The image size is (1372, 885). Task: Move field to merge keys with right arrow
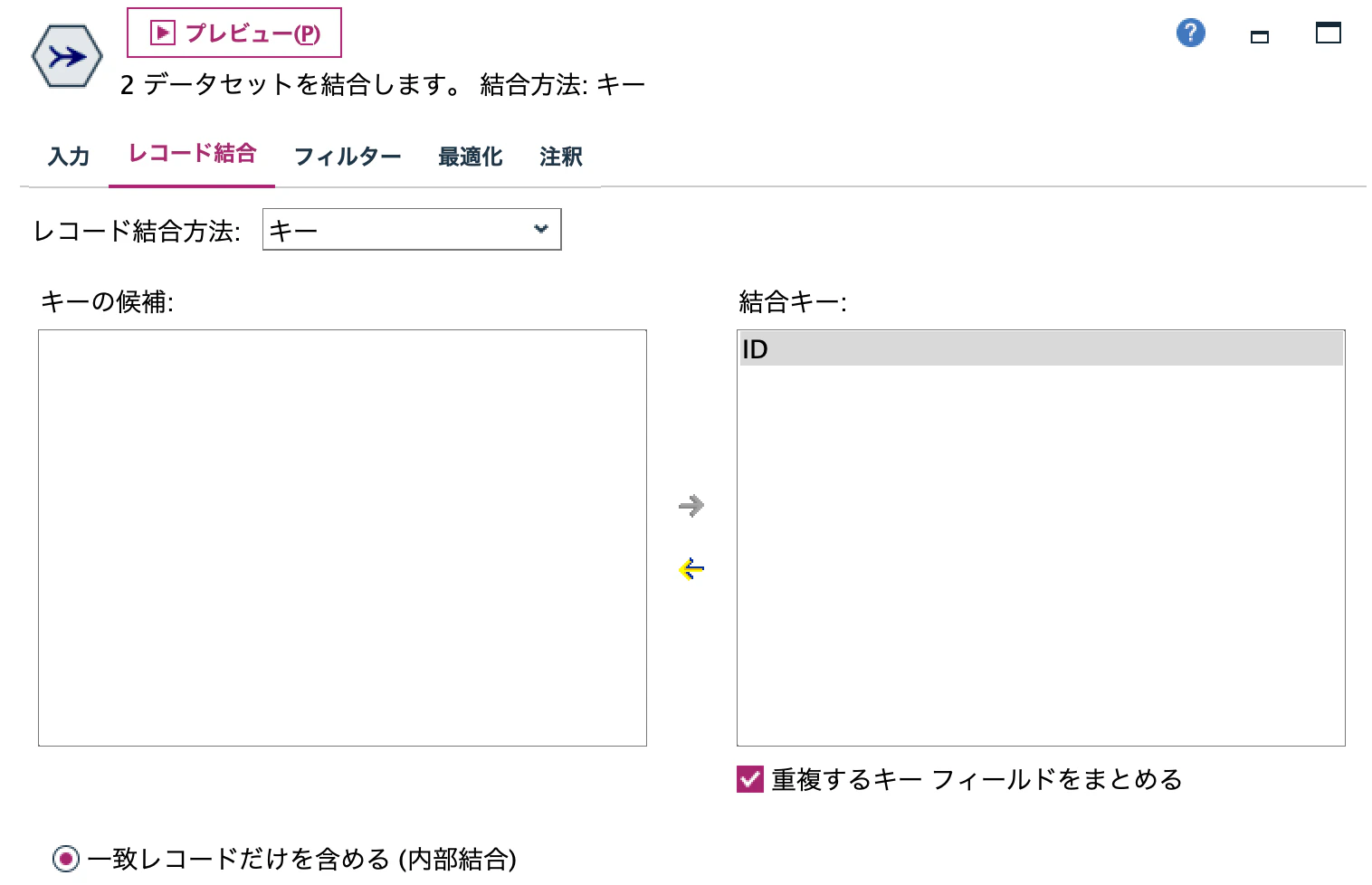coord(691,506)
